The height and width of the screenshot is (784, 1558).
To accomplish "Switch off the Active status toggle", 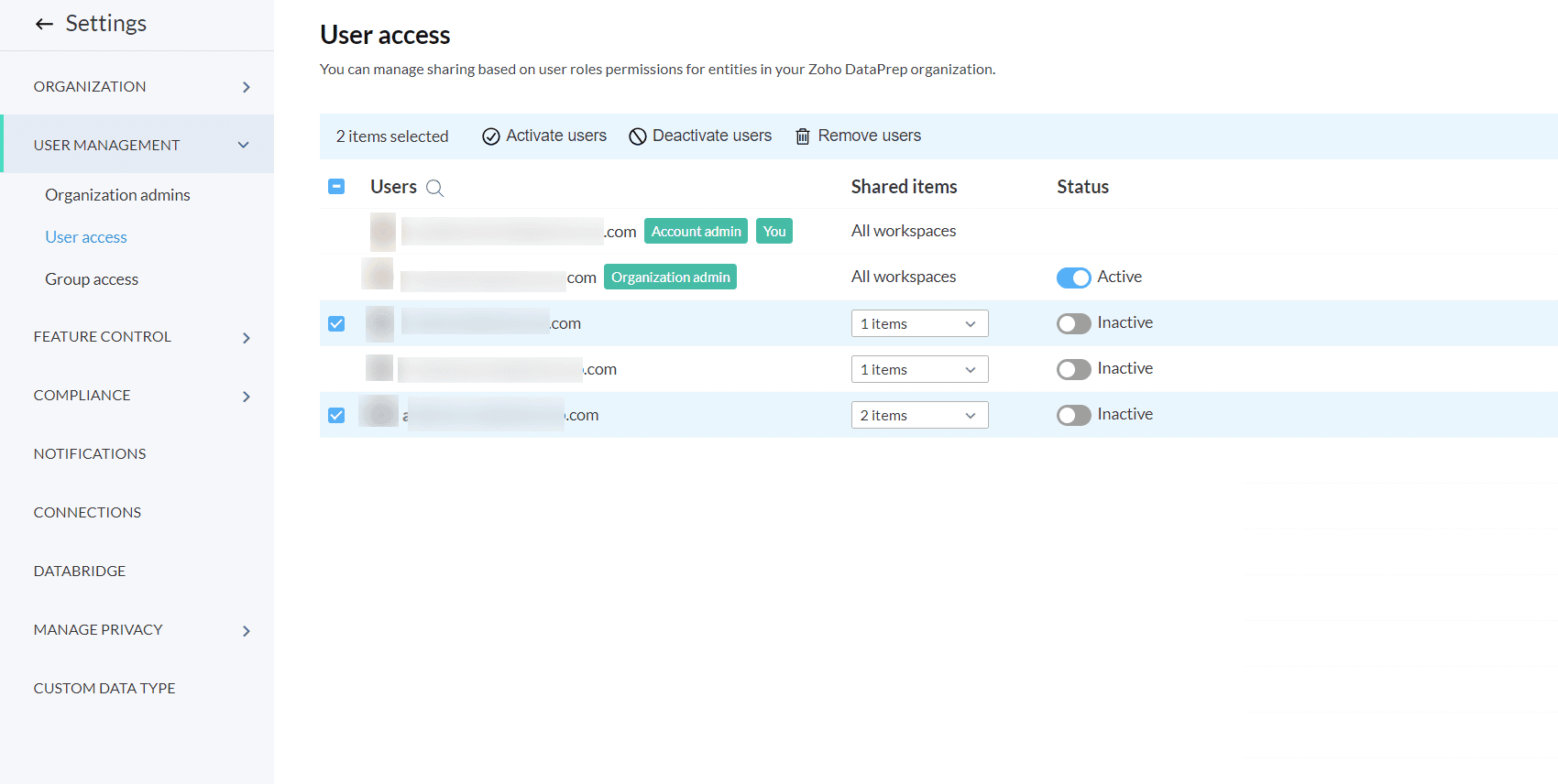I will click(1074, 278).
